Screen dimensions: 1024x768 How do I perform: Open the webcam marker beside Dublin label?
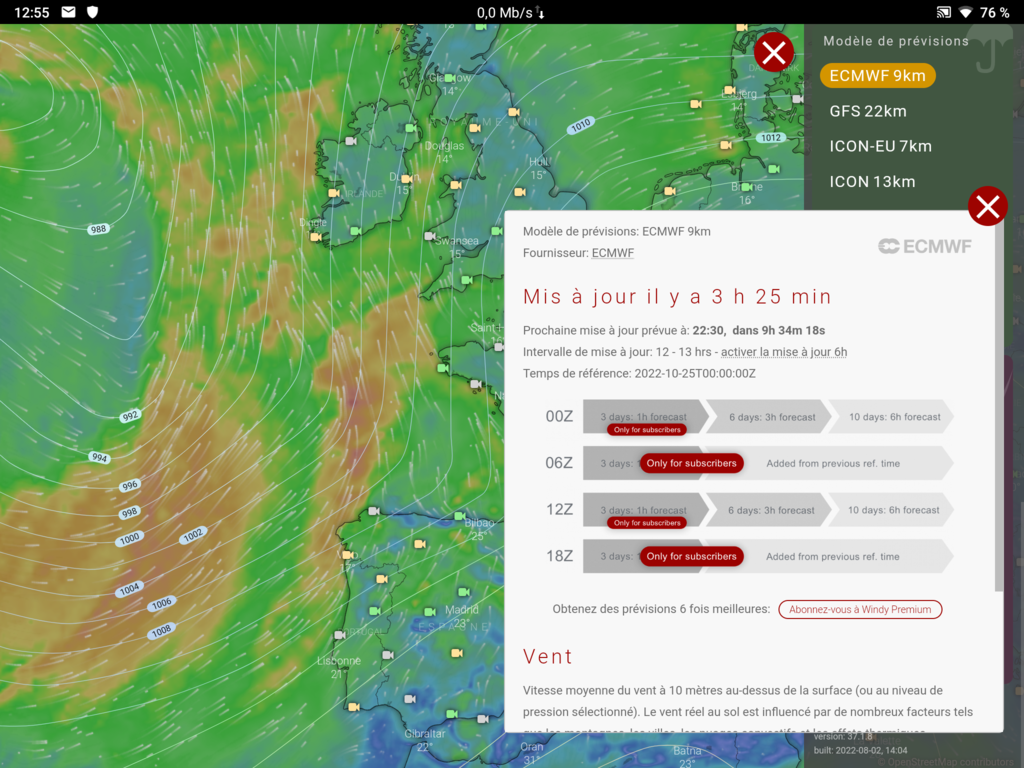[x=406, y=178]
